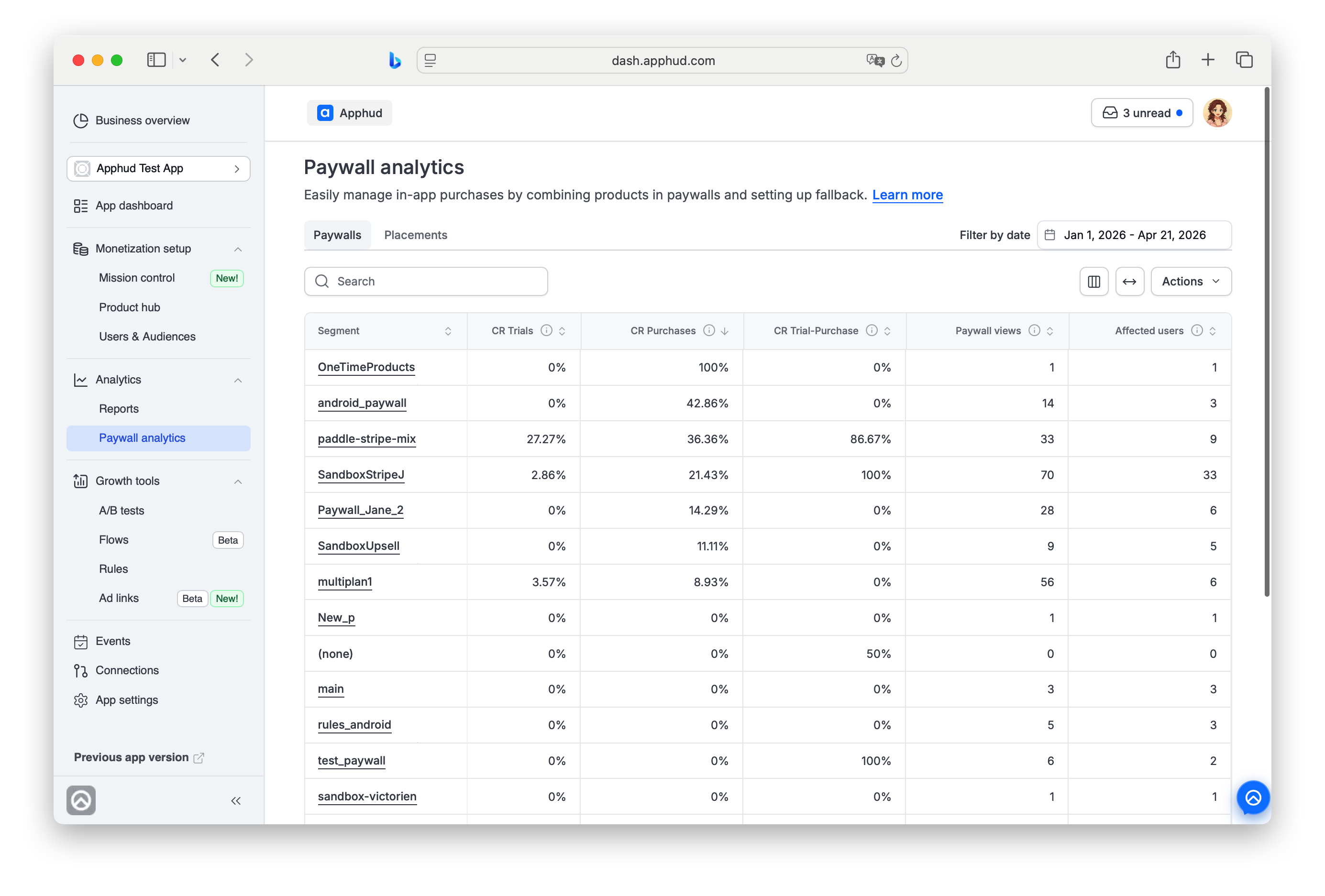This screenshot has height=896, width=1325.
Task: Open Business overview in sidebar
Action: tap(132, 120)
